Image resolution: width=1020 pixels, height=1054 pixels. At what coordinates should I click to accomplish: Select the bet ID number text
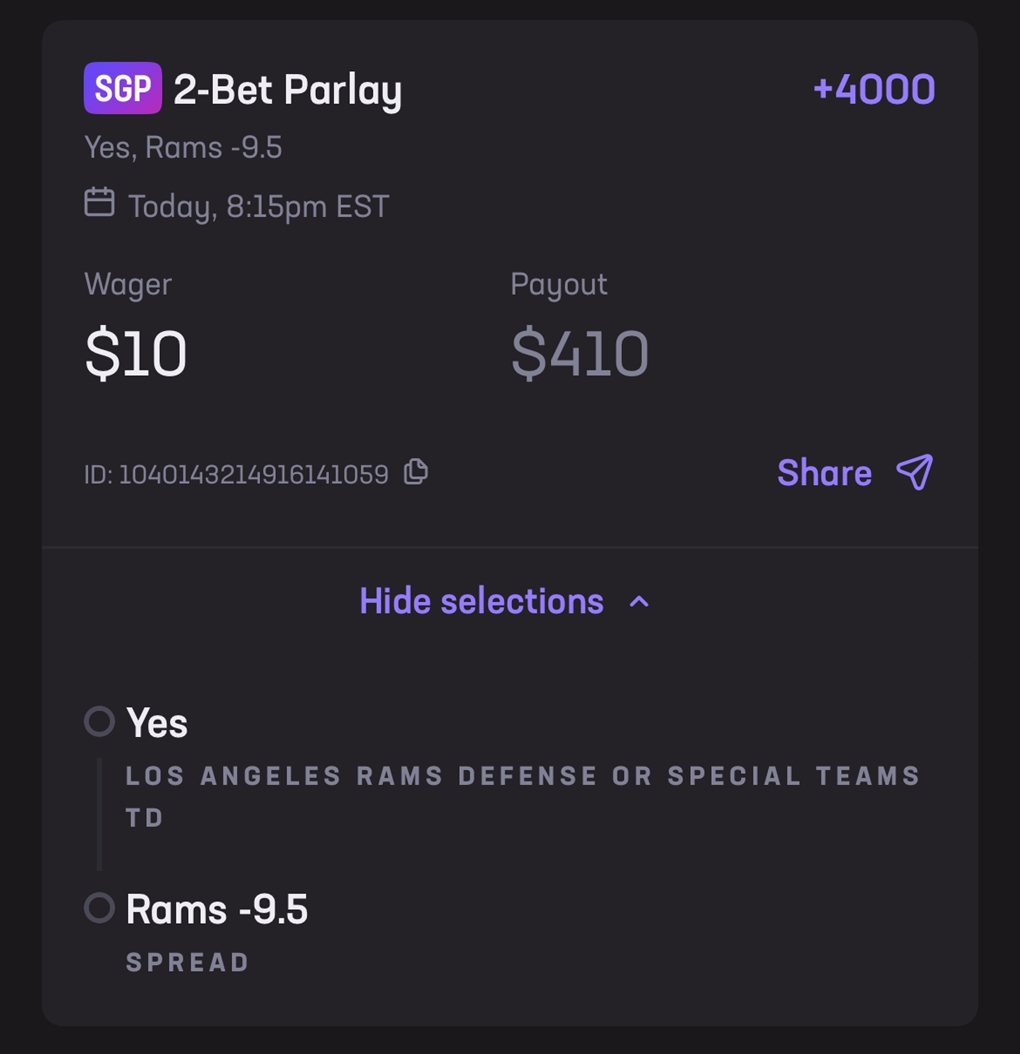[x=253, y=474]
